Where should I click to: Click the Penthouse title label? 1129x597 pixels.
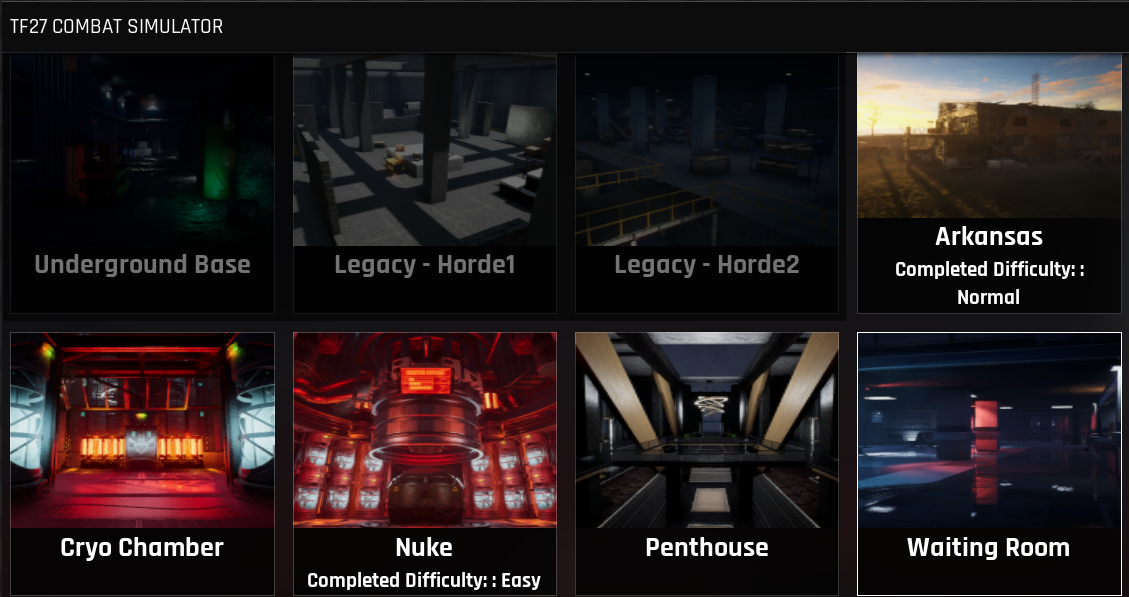tap(707, 547)
